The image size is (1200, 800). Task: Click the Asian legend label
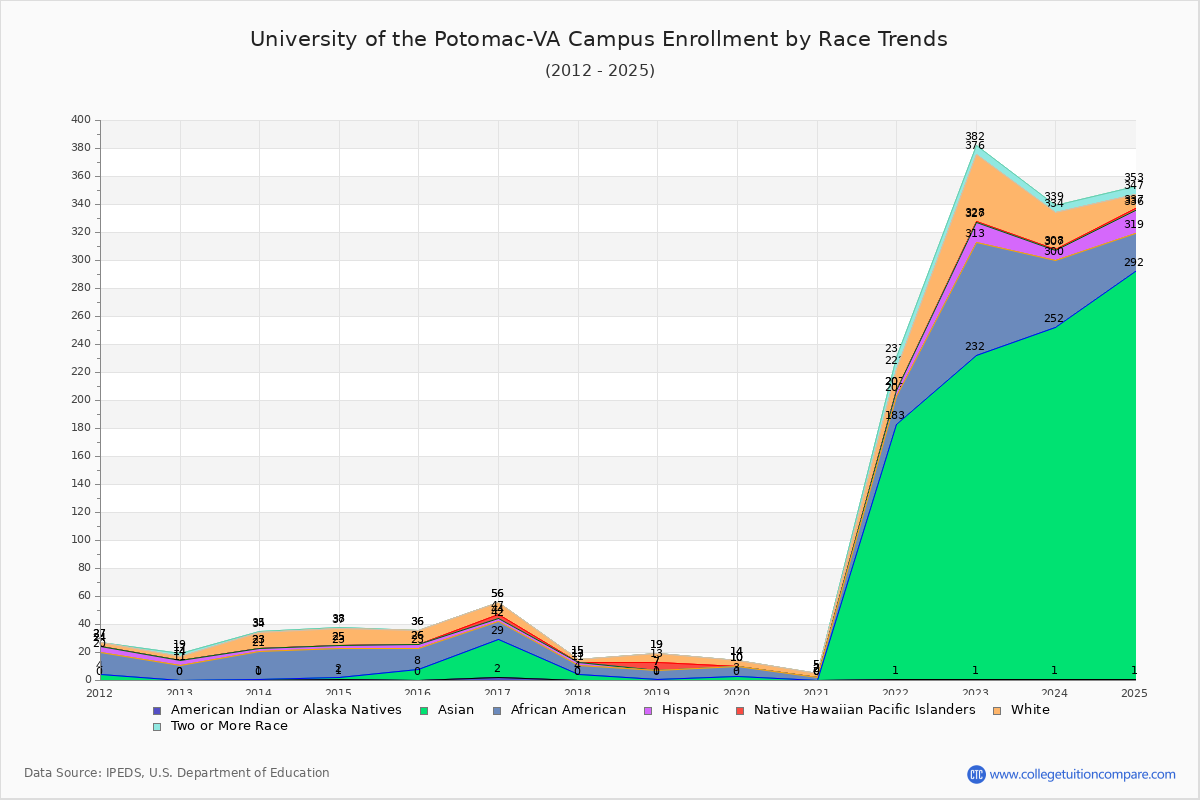pyautogui.click(x=454, y=710)
